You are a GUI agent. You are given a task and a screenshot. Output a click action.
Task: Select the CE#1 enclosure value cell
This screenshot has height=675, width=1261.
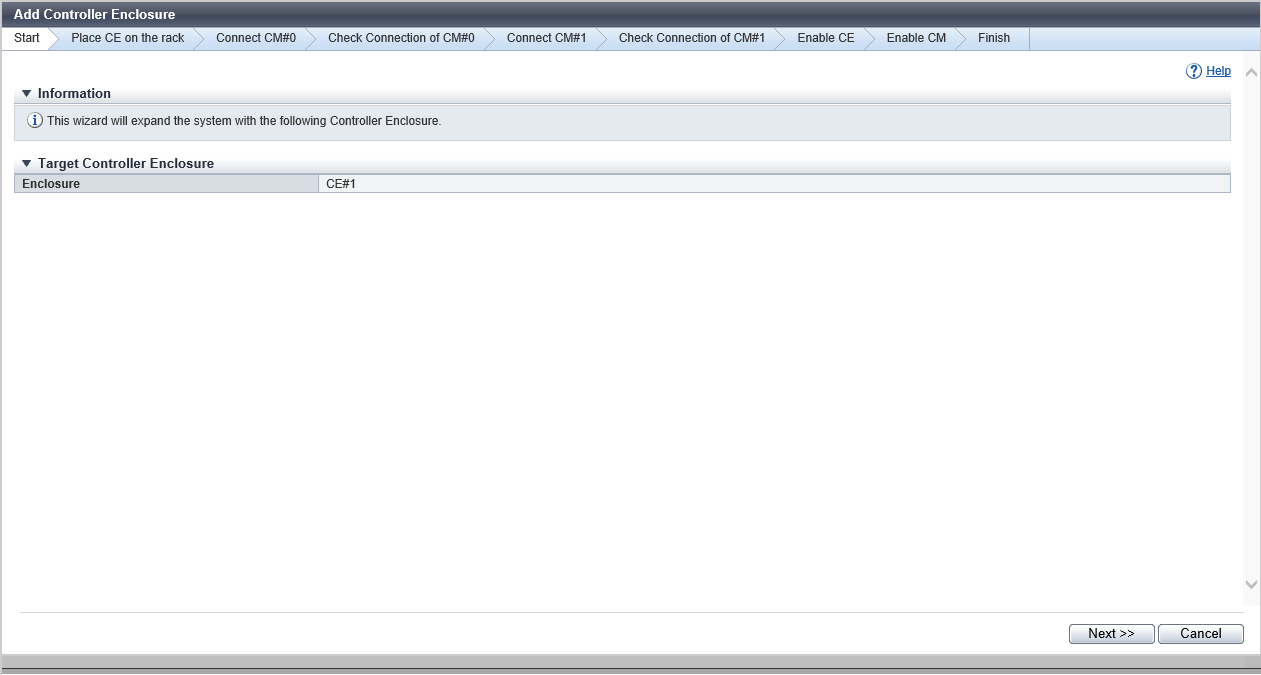[773, 184]
